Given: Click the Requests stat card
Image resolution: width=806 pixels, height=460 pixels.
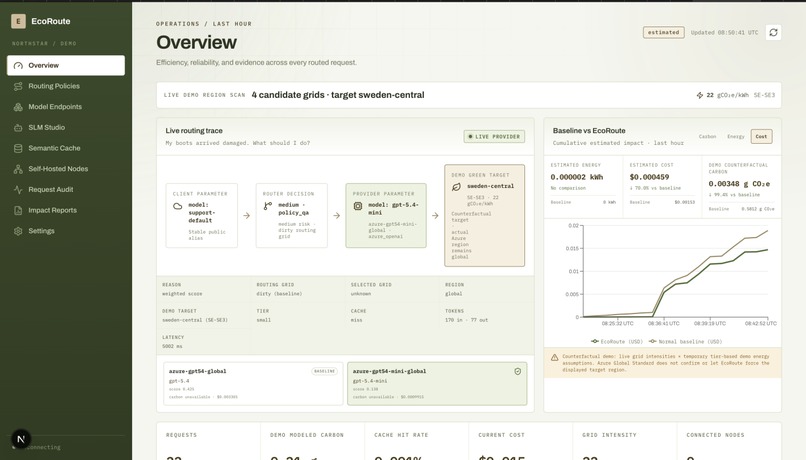Looking at the screenshot, I should pos(208,441).
